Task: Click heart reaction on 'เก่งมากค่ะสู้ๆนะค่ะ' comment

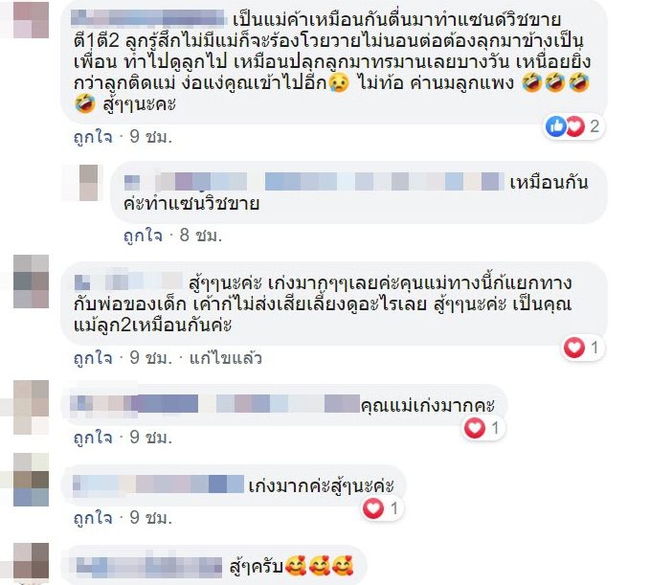Action: coord(373,508)
